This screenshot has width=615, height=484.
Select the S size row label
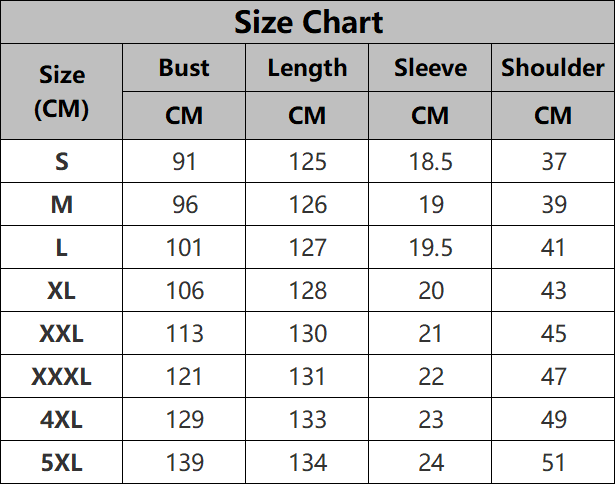click(x=62, y=161)
